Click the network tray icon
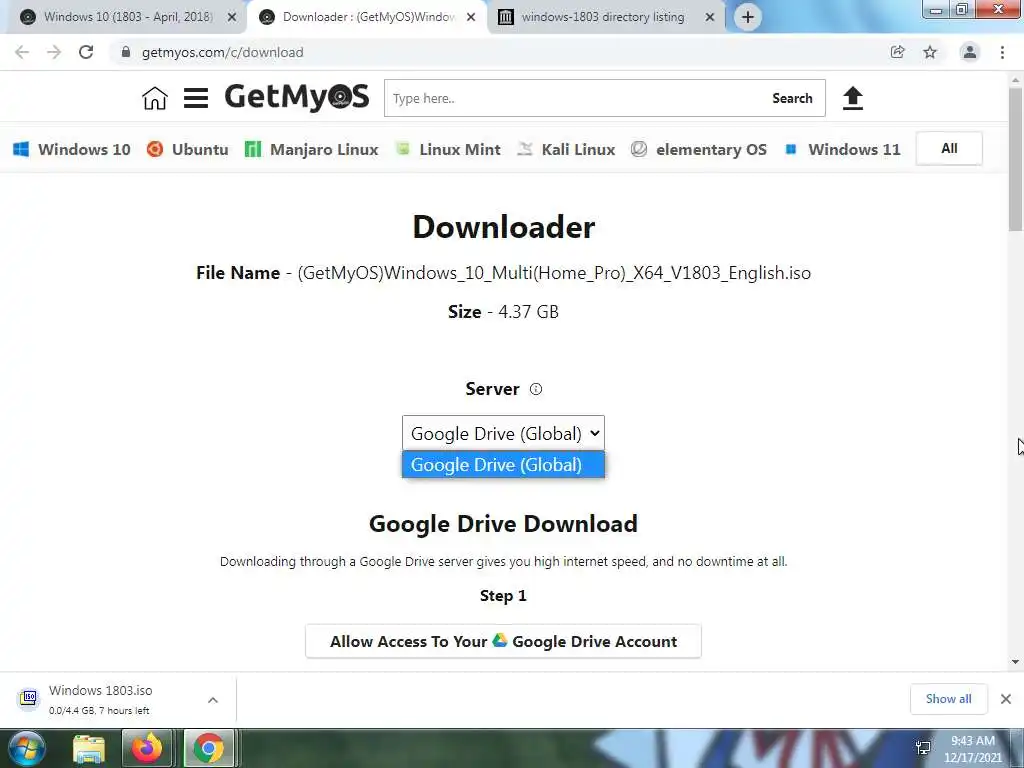 point(923,748)
